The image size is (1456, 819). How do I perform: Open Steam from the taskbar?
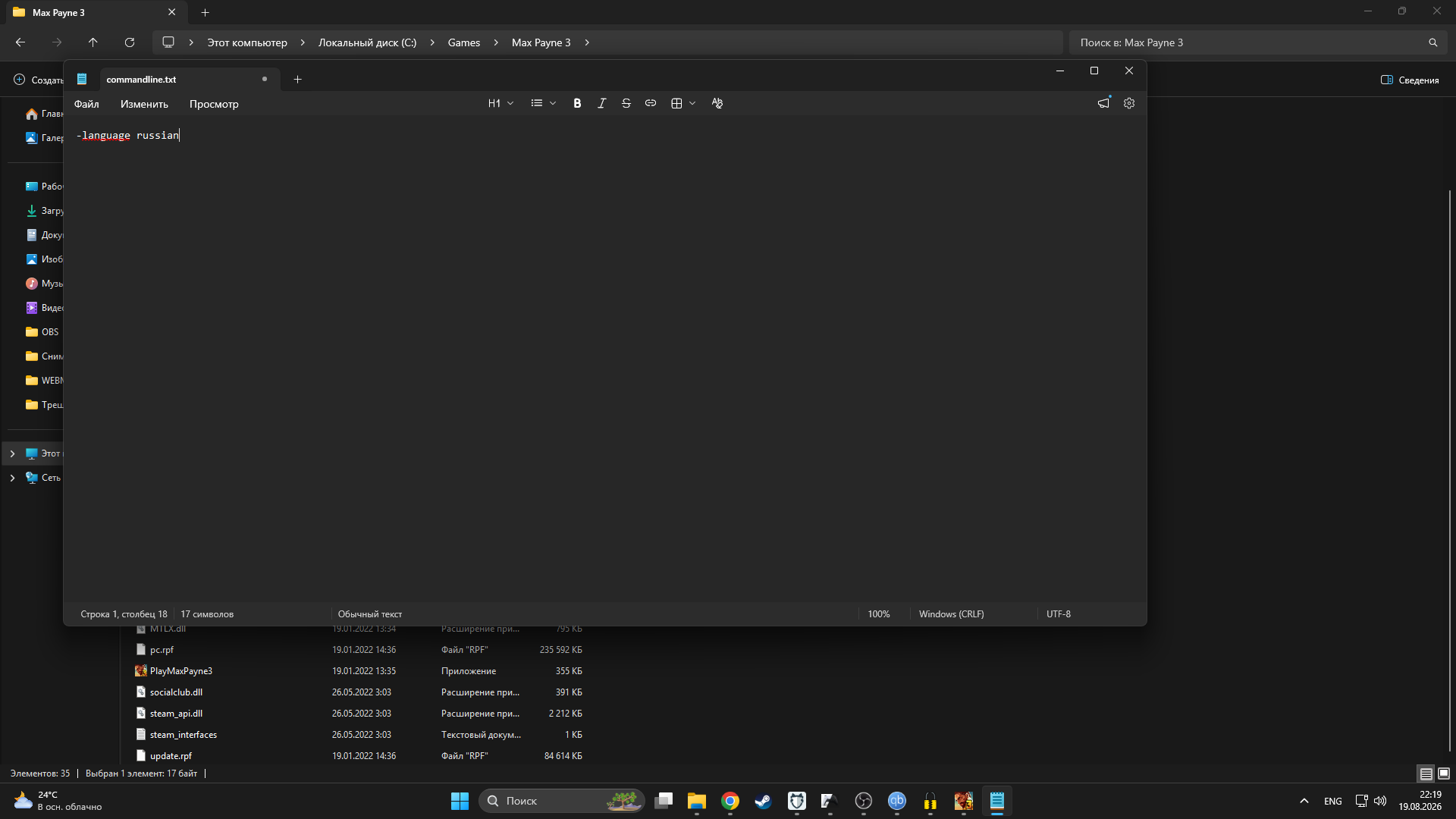coord(764,801)
